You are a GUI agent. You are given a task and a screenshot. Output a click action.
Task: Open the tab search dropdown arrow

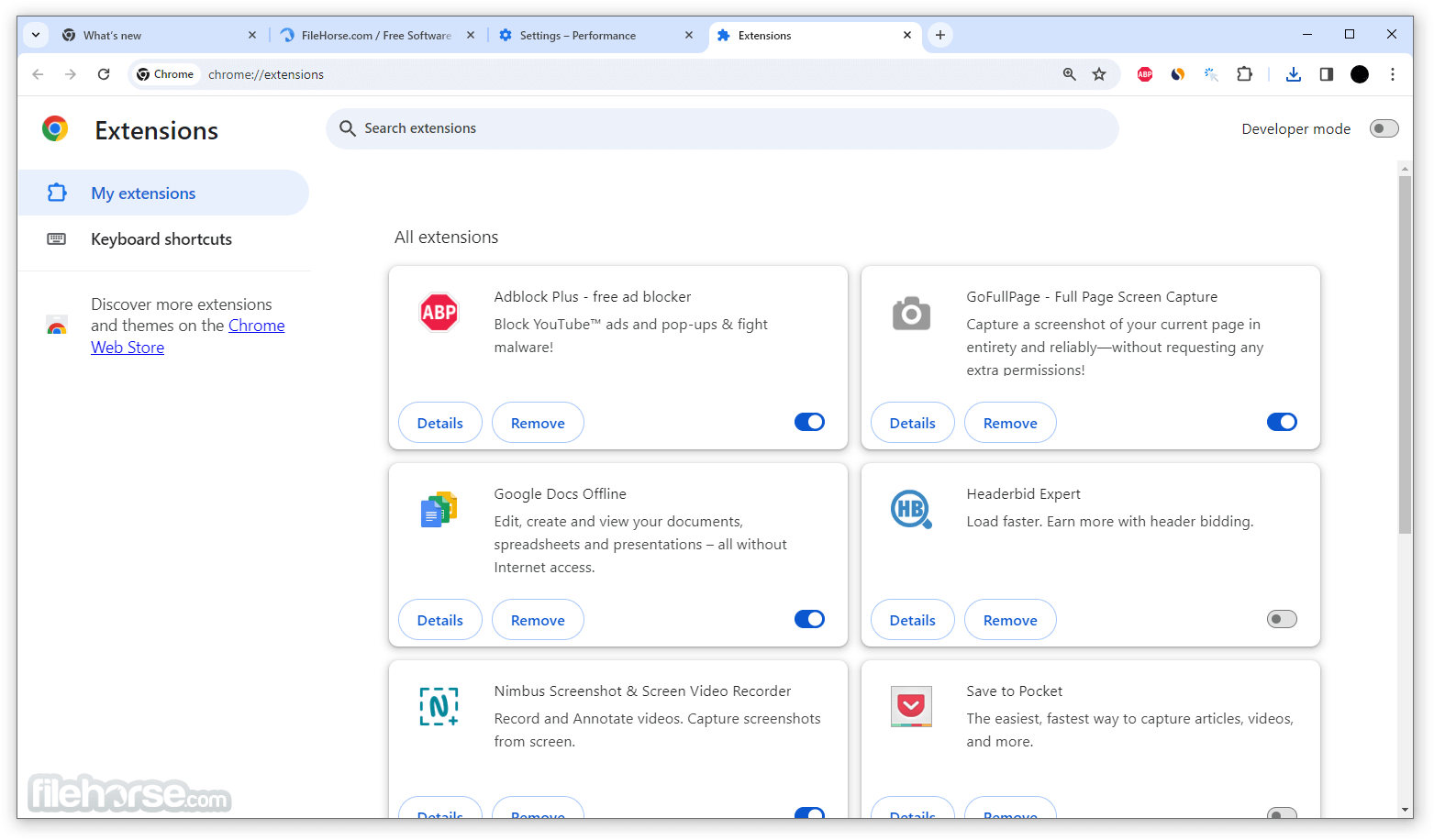35,35
